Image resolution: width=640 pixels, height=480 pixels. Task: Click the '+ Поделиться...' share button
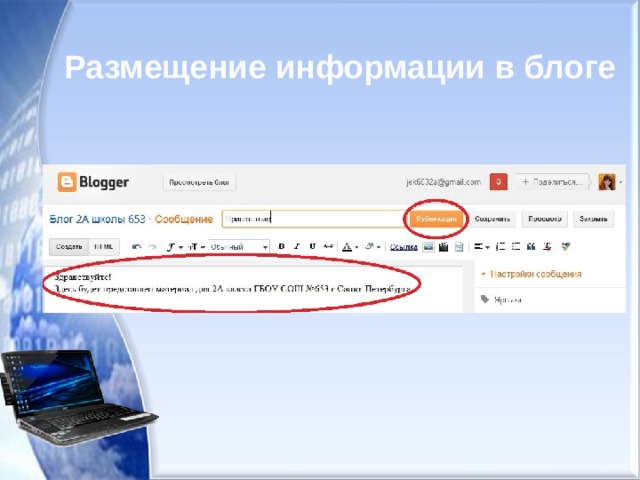tap(553, 182)
